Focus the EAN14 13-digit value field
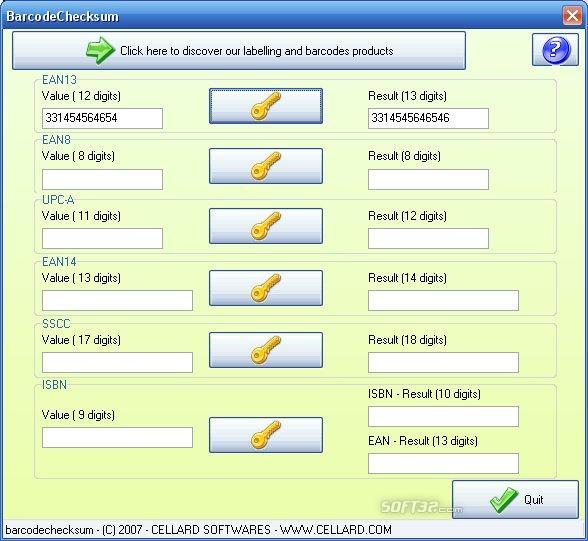The image size is (588, 541). click(117, 300)
